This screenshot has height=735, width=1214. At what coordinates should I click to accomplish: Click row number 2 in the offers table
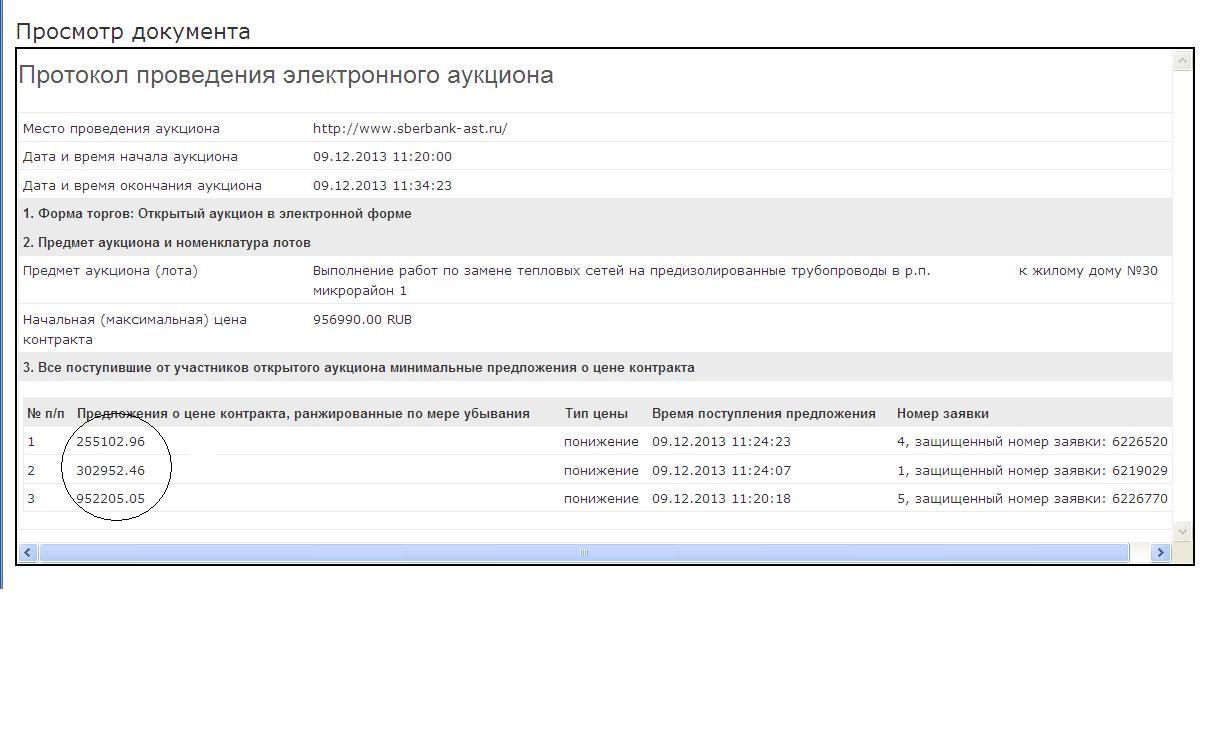[x=31, y=470]
